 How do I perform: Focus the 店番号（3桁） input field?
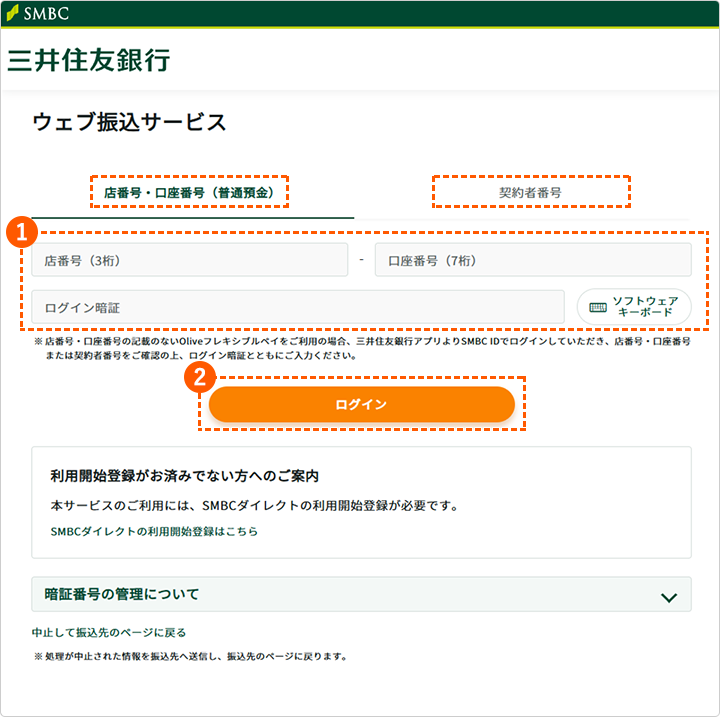coord(190,260)
